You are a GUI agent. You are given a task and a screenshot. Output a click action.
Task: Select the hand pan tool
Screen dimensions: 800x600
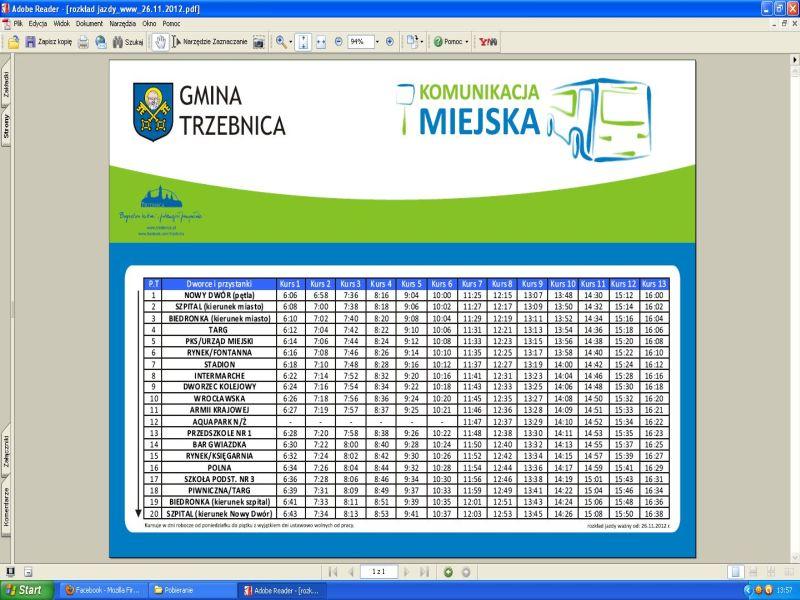click(159, 42)
